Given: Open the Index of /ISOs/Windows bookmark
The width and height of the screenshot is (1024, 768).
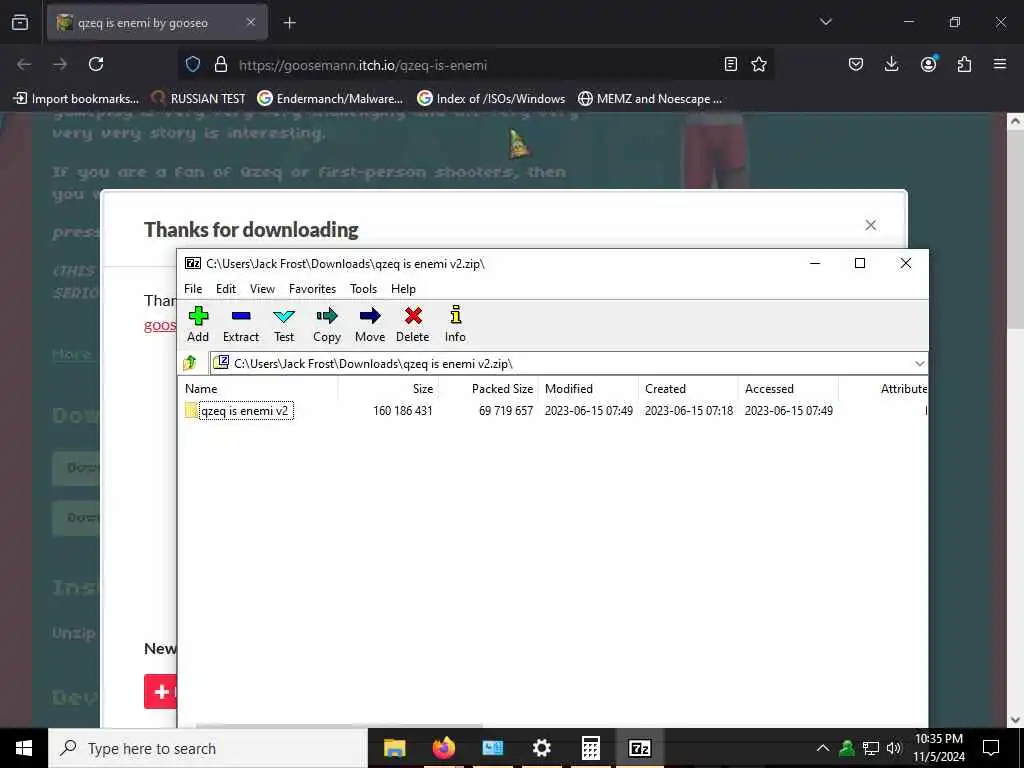Looking at the screenshot, I should click(491, 99).
